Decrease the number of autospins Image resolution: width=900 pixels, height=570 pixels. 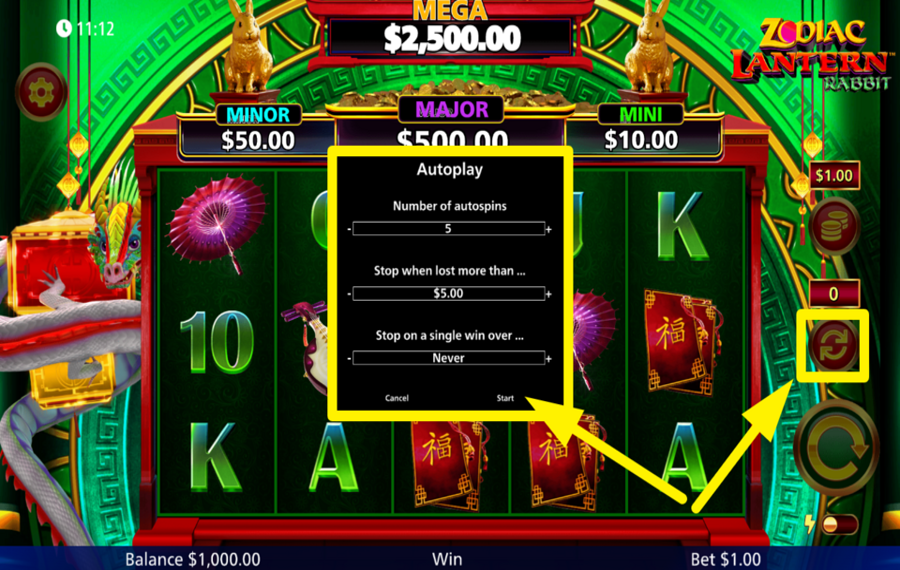349,229
